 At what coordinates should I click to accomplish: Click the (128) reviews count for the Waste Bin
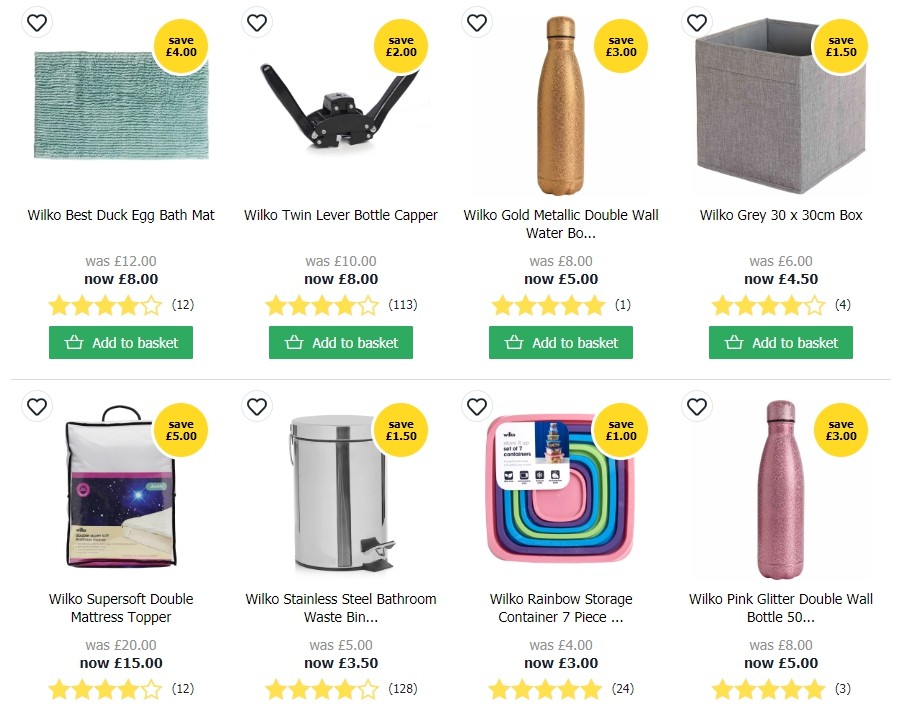tap(402, 689)
